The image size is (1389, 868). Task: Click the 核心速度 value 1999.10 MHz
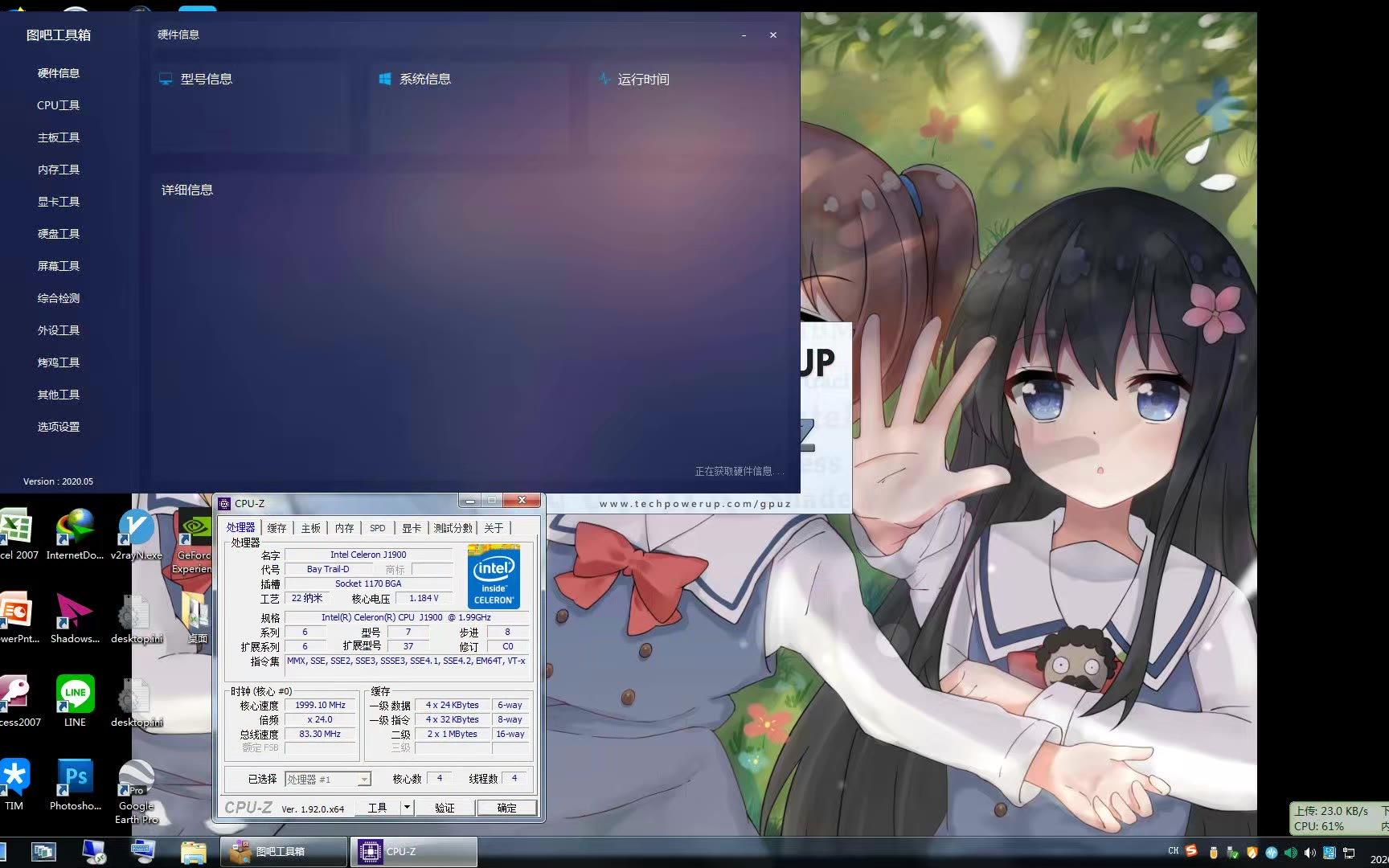(320, 706)
